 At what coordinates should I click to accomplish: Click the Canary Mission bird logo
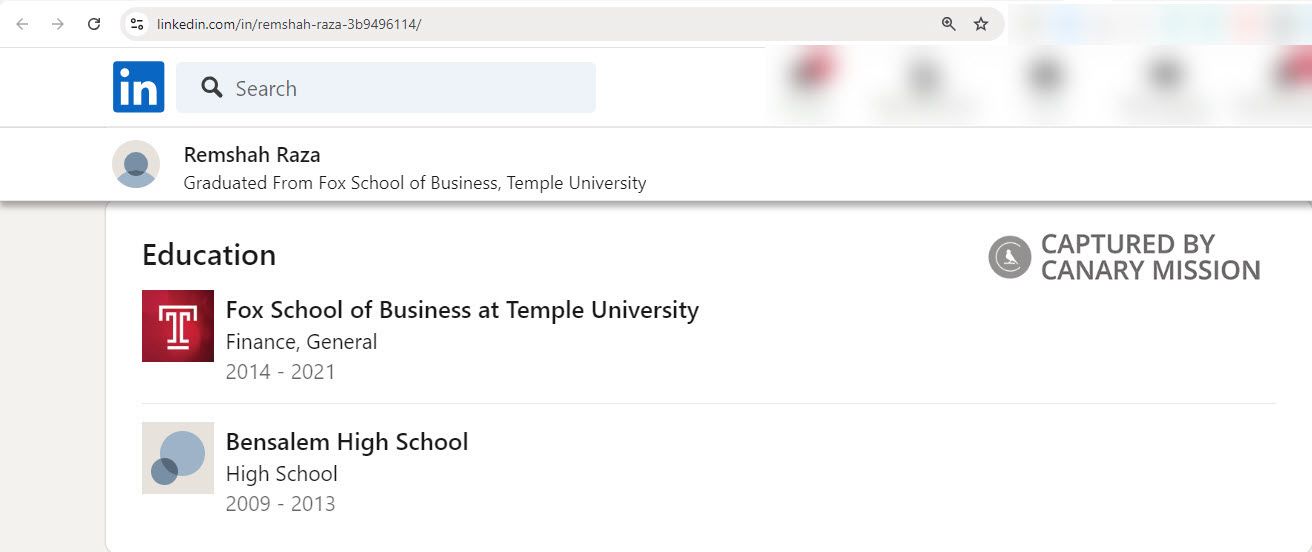coord(1009,257)
